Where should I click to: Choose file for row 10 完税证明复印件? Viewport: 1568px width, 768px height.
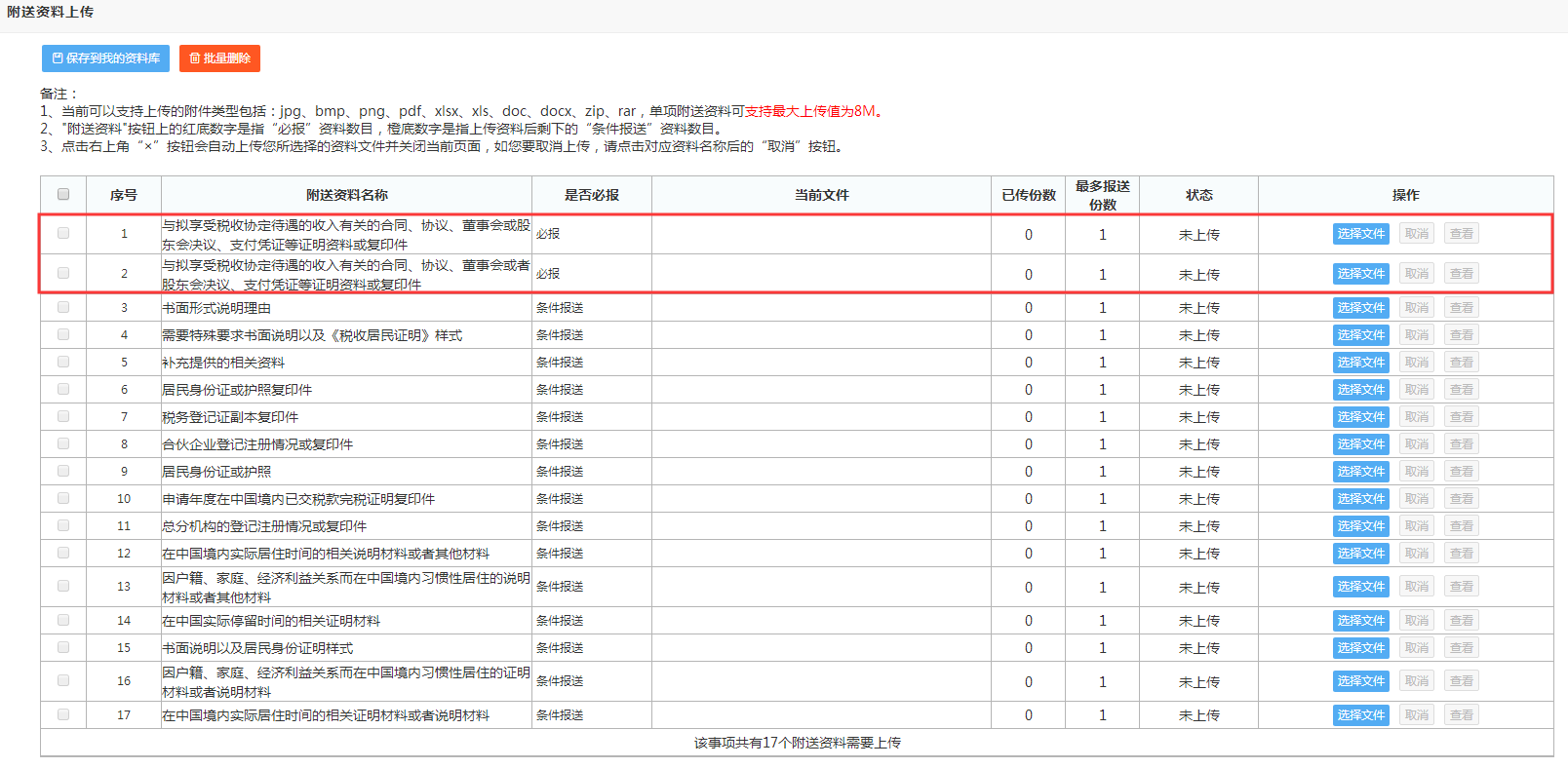(1361, 499)
